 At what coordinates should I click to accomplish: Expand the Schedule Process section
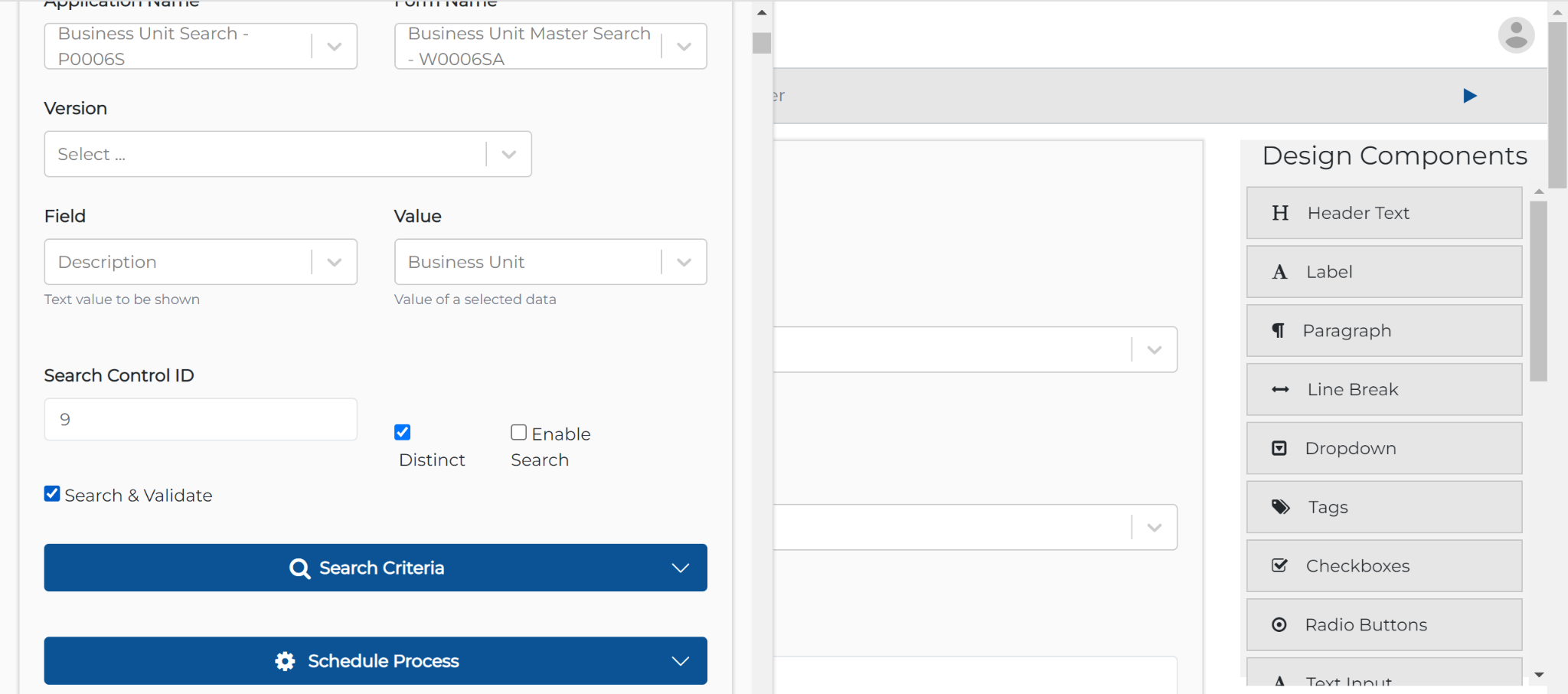coord(374,660)
